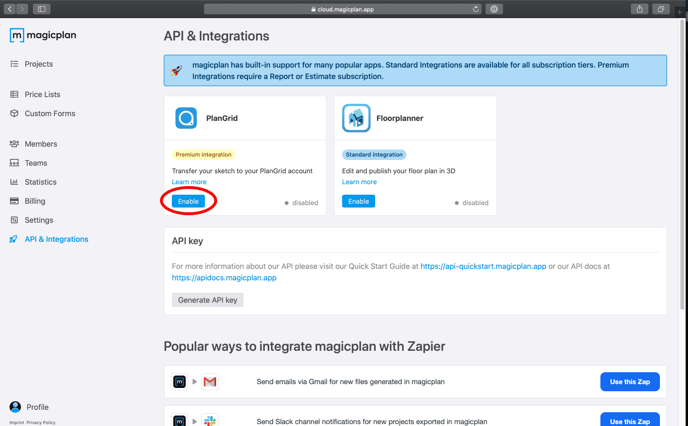Click Floorplanner disabled status label
Viewport: 688px width, 426px height.
tap(472, 203)
